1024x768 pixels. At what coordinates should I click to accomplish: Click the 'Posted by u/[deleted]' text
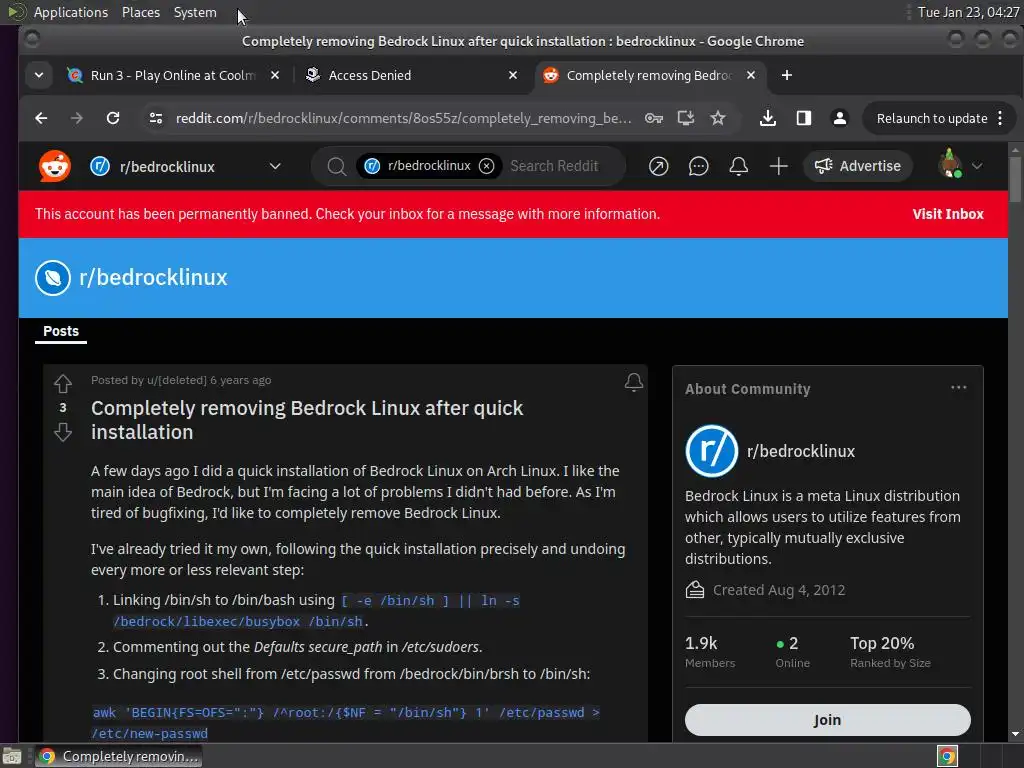click(x=148, y=380)
